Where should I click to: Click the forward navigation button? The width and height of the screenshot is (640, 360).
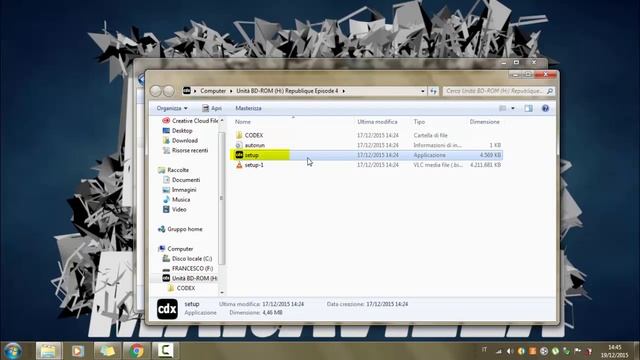pyautogui.click(x=169, y=91)
